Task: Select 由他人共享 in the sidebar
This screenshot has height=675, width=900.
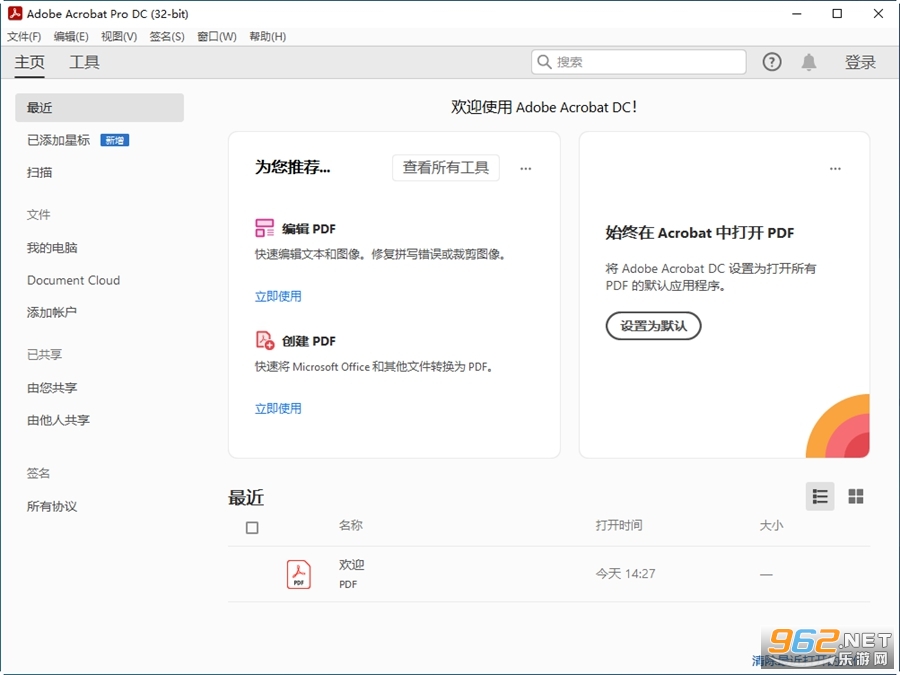Action: tap(58, 420)
